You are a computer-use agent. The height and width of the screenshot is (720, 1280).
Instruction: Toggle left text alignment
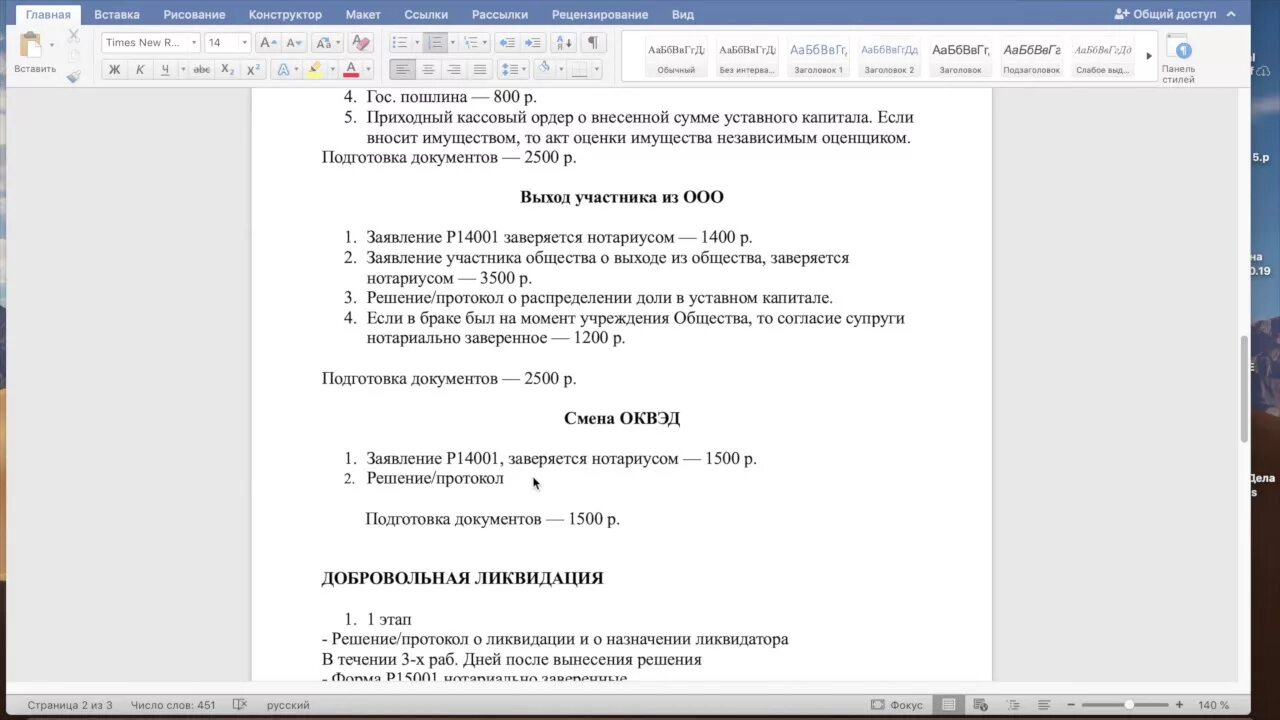coord(402,69)
